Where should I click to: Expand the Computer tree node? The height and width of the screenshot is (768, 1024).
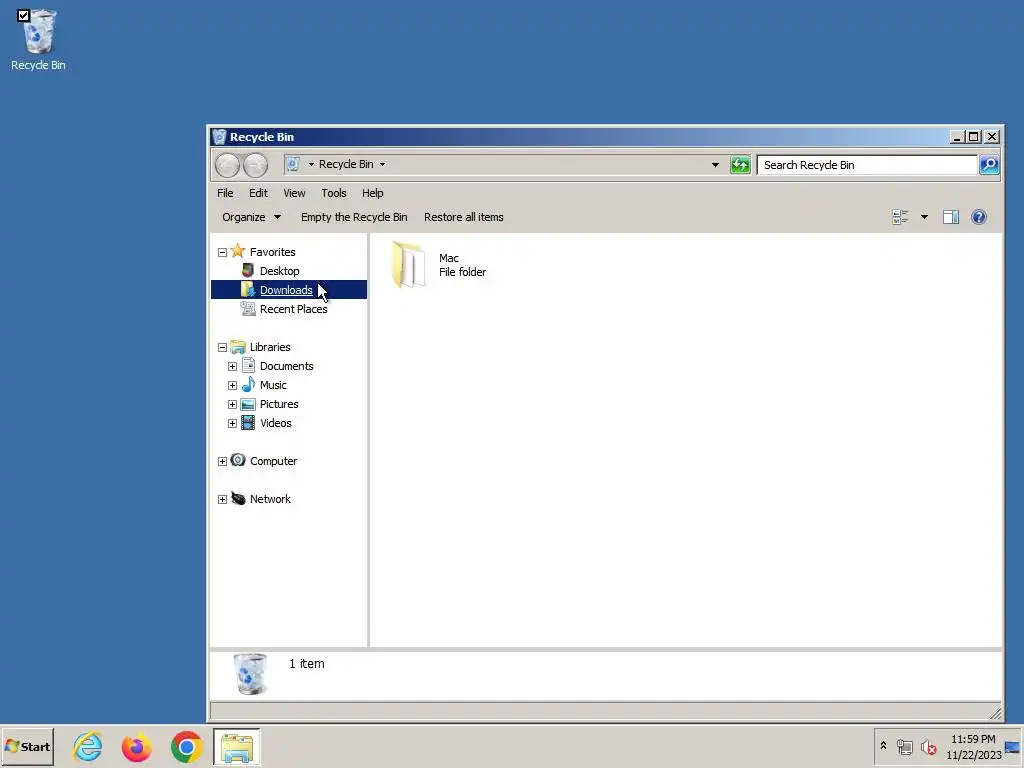click(x=222, y=461)
